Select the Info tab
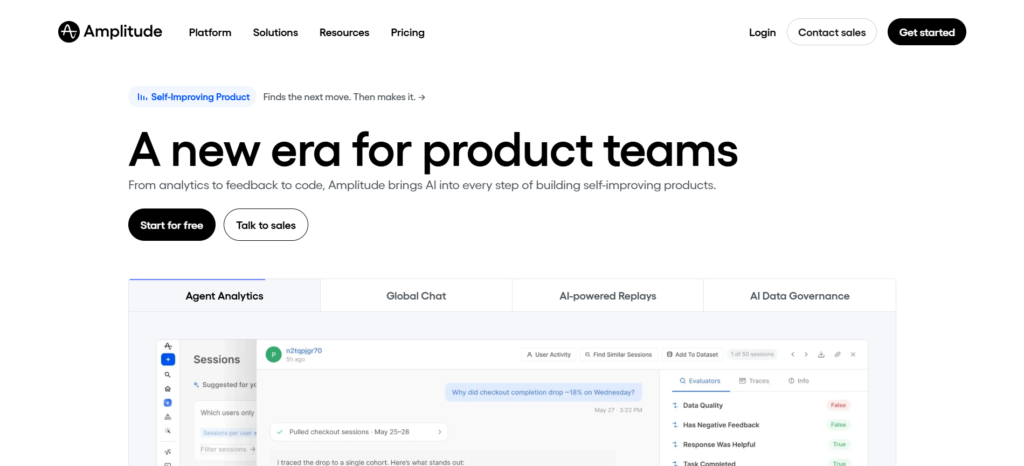The width and height of the screenshot is (1024, 466). 799,381
